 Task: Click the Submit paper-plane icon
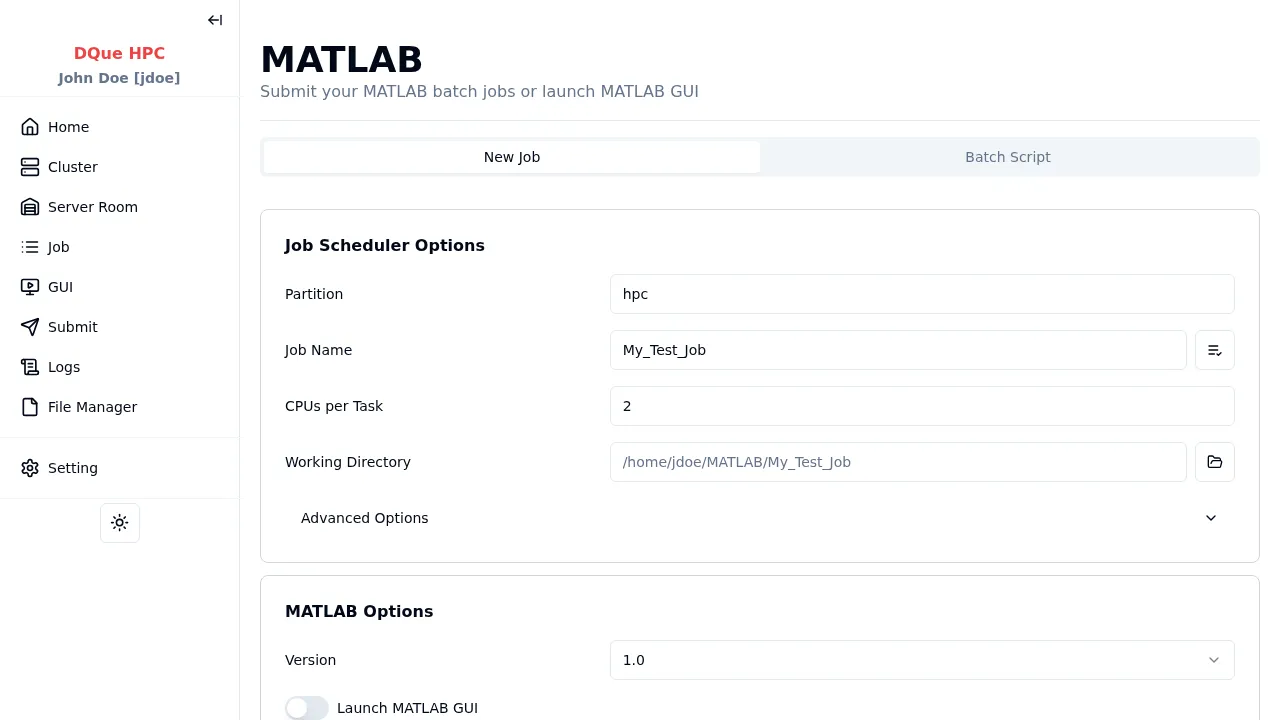pos(30,327)
